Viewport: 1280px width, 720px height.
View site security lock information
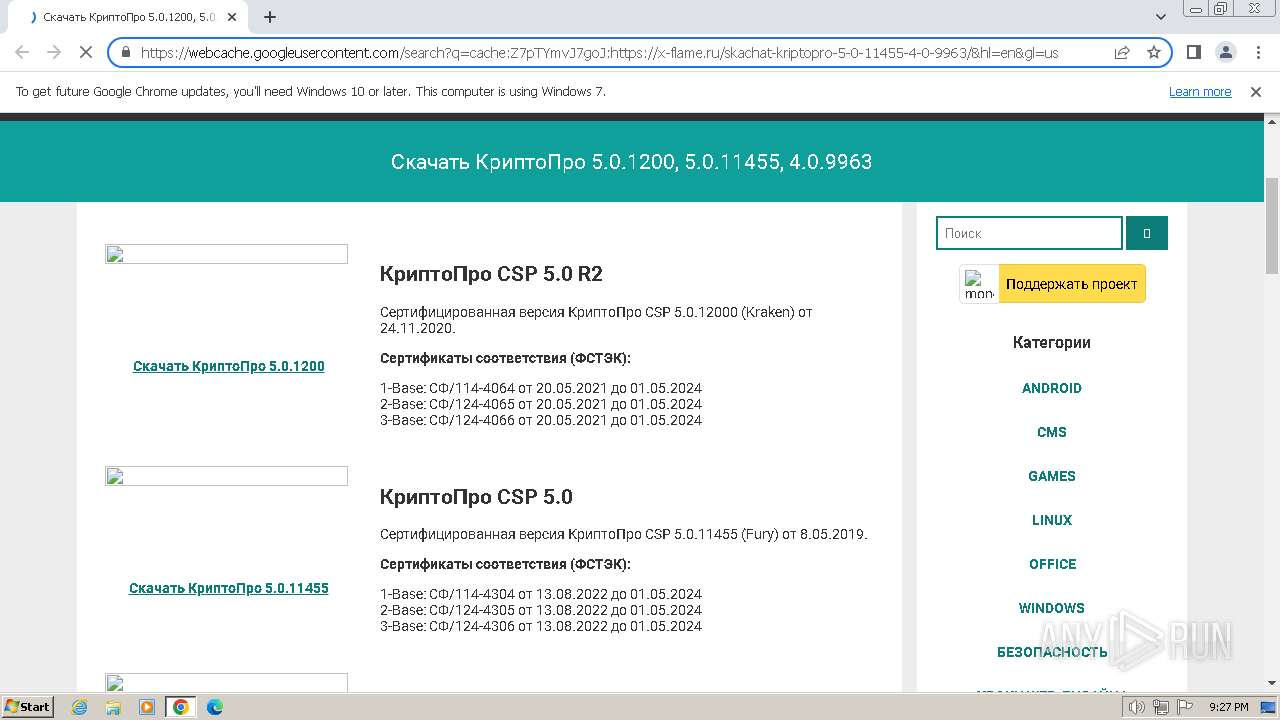(125, 52)
